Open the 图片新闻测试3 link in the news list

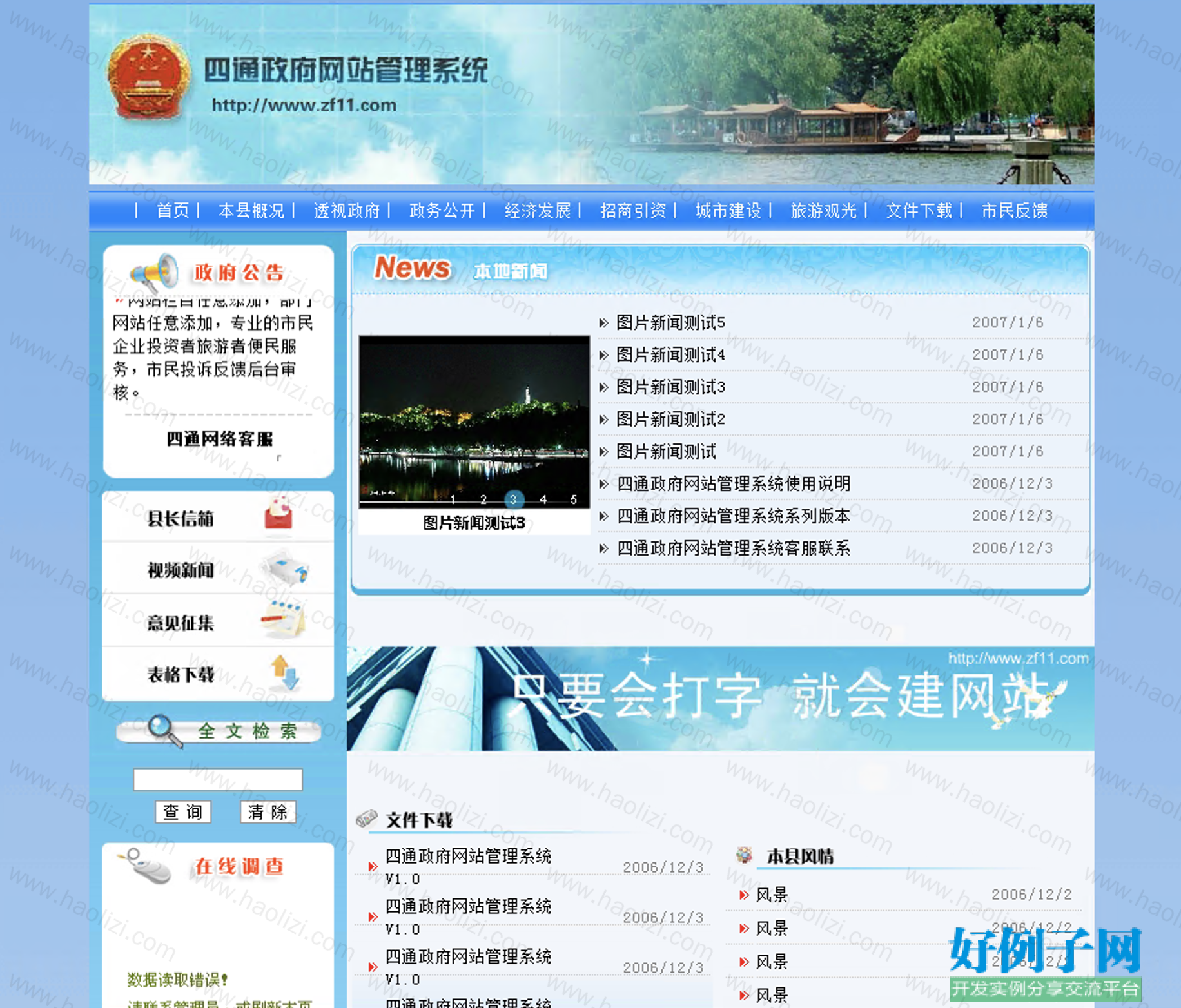[x=670, y=387]
